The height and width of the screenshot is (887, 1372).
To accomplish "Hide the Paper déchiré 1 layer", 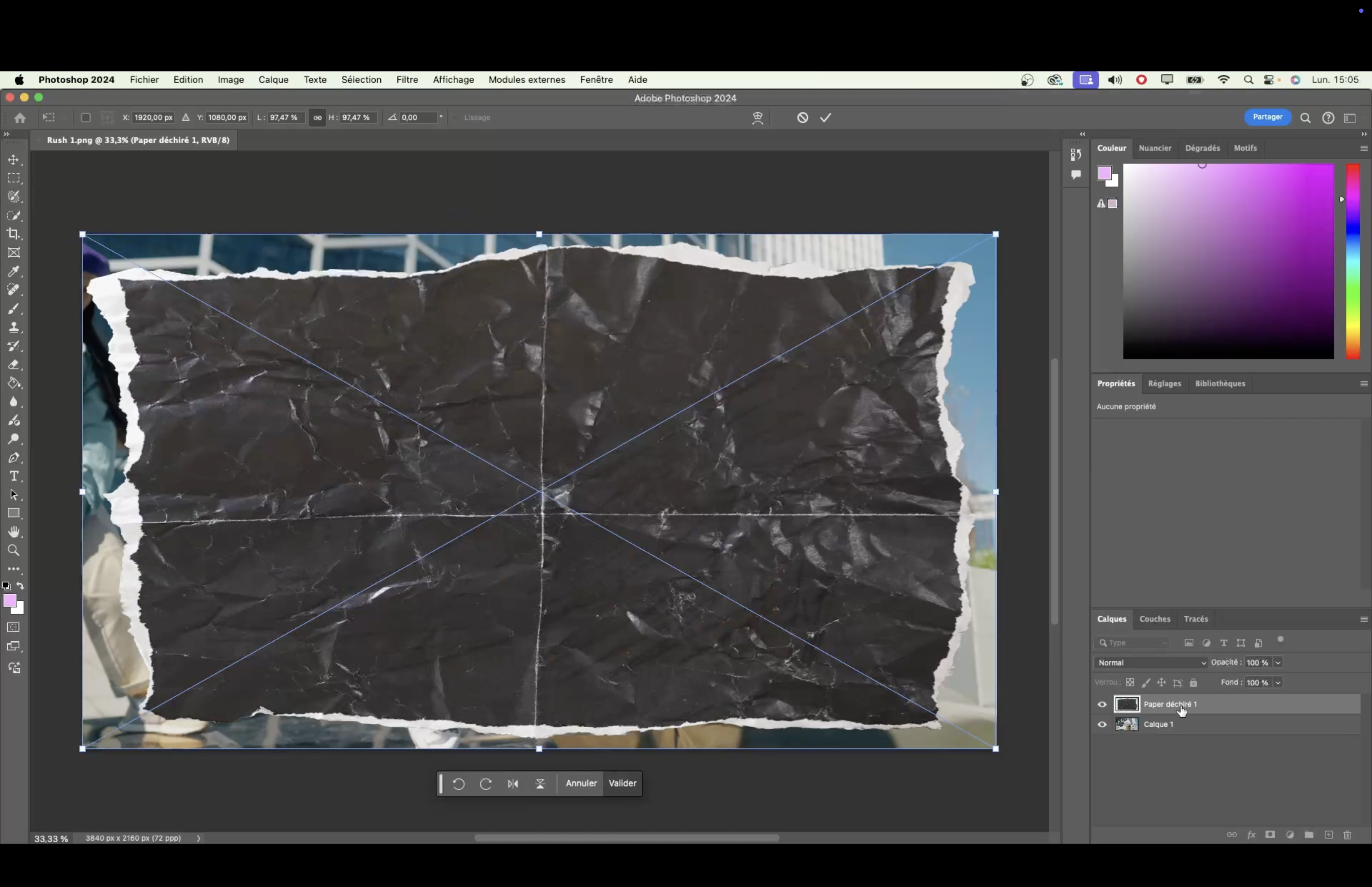I will [1102, 704].
